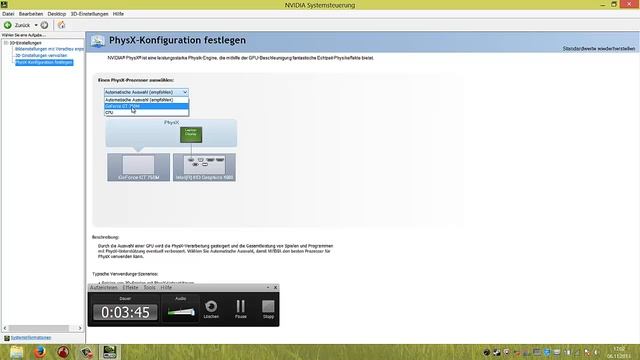
Task: Click the forward navigation arrow icon
Action: click(x=44, y=25)
